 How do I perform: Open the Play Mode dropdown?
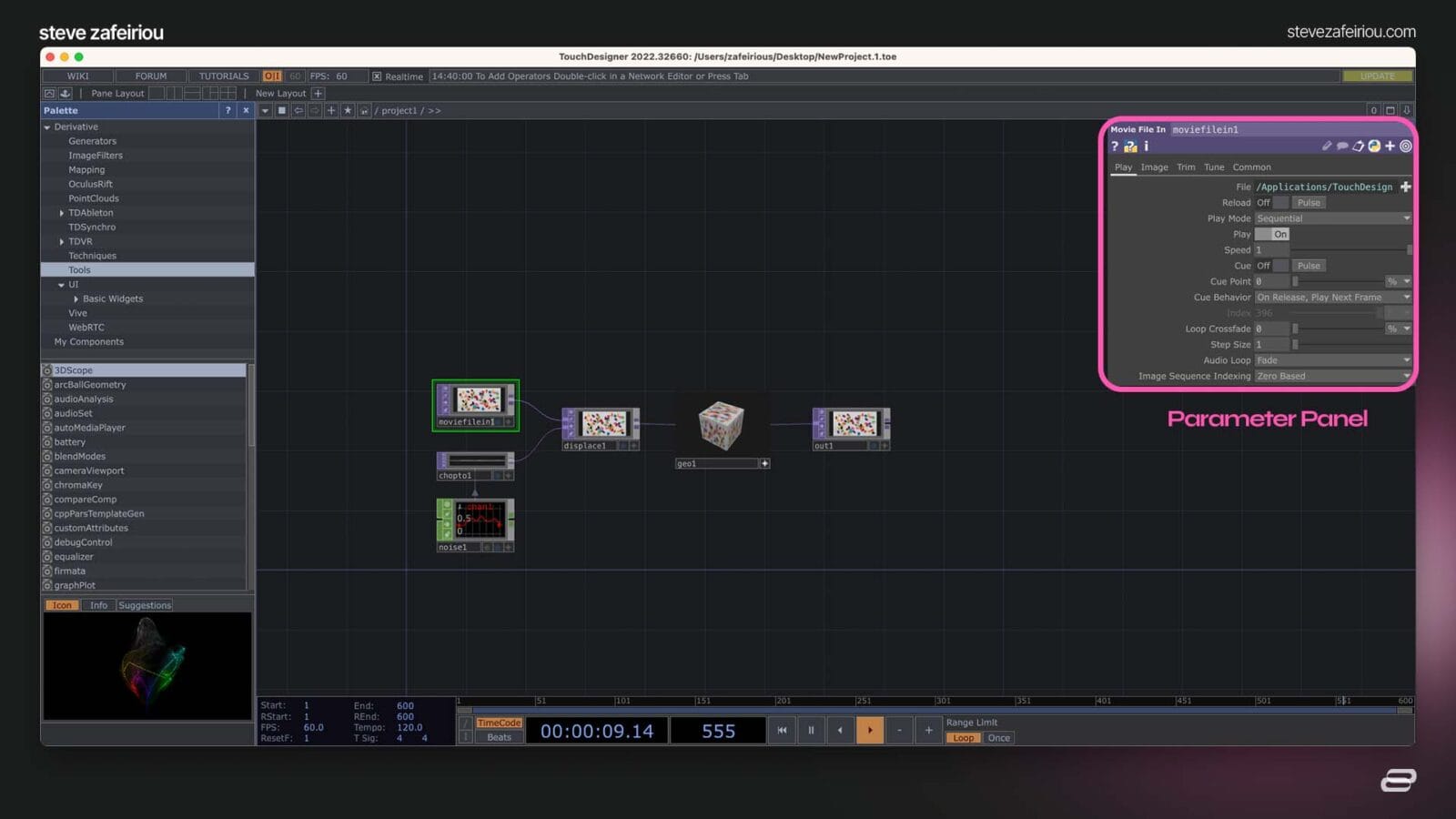point(1332,218)
